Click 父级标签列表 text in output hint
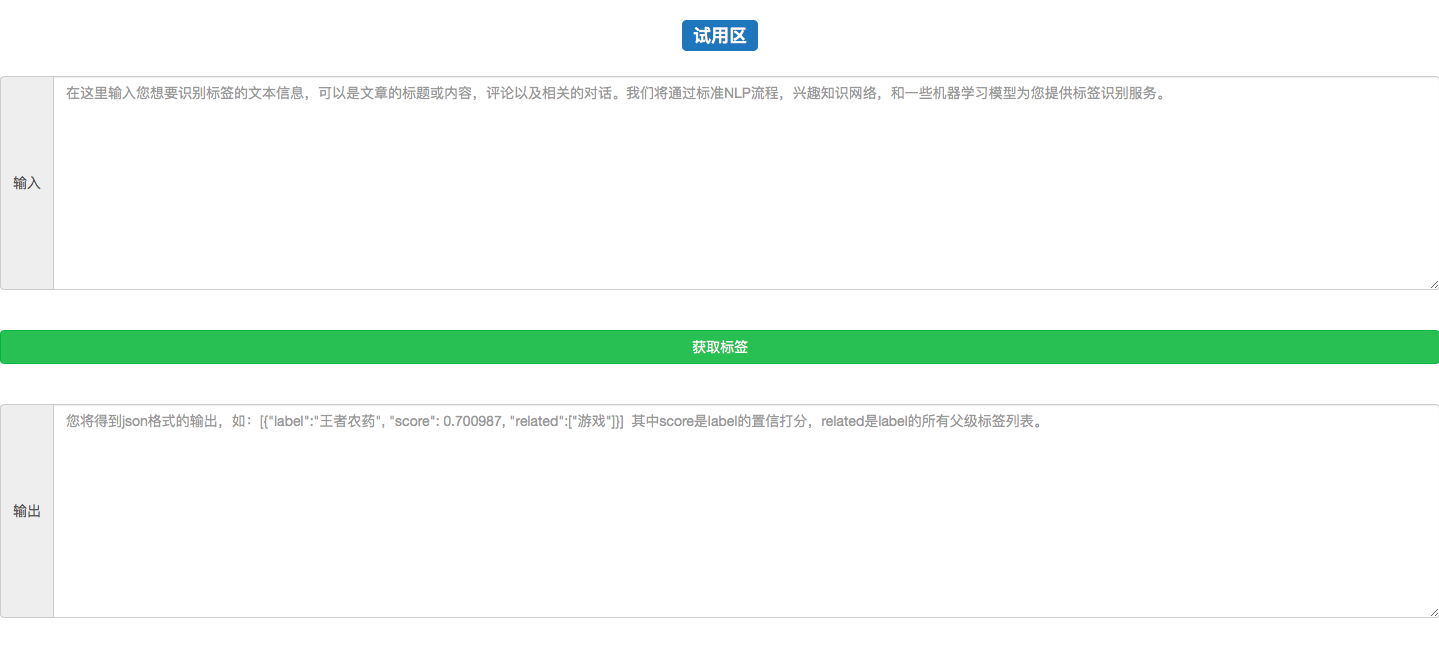This screenshot has height=653, width=1439. 992,422
